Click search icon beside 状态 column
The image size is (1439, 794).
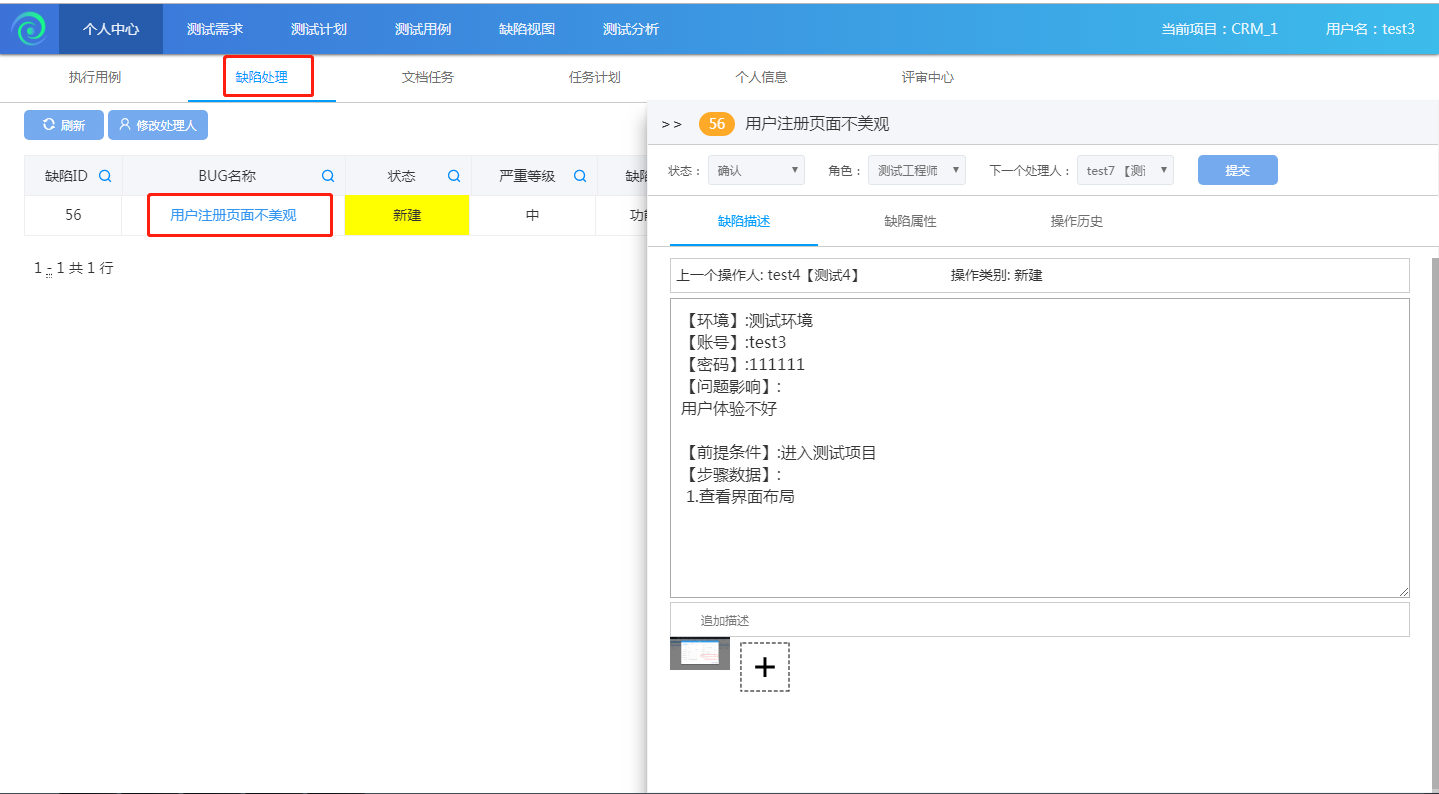(454, 176)
